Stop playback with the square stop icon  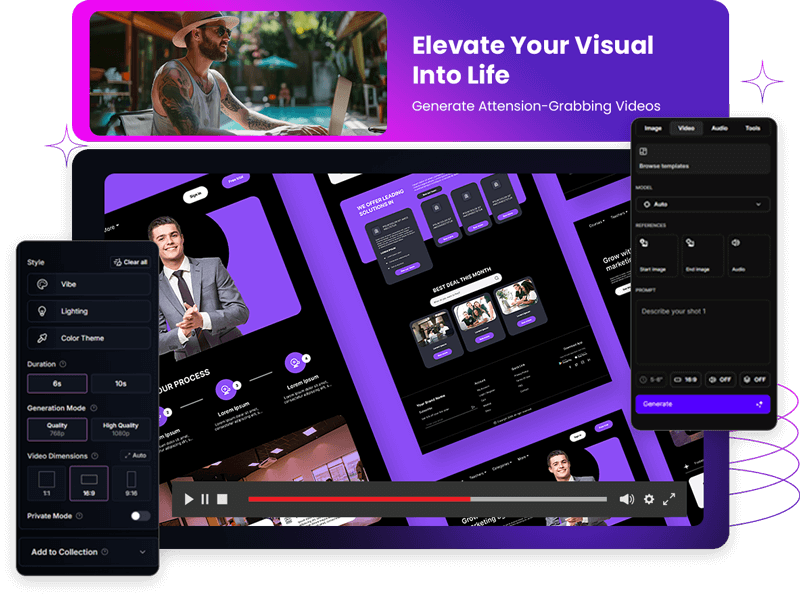pyautogui.click(x=222, y=499)
